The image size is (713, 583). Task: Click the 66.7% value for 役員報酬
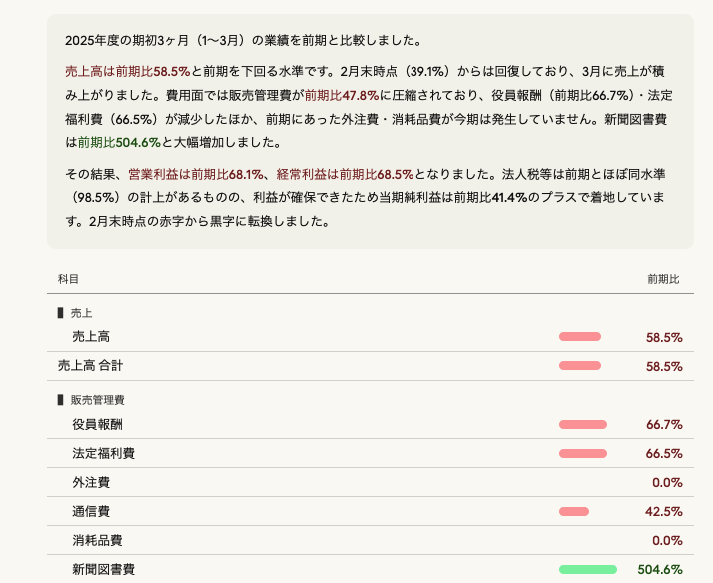(x=663, y=425)
